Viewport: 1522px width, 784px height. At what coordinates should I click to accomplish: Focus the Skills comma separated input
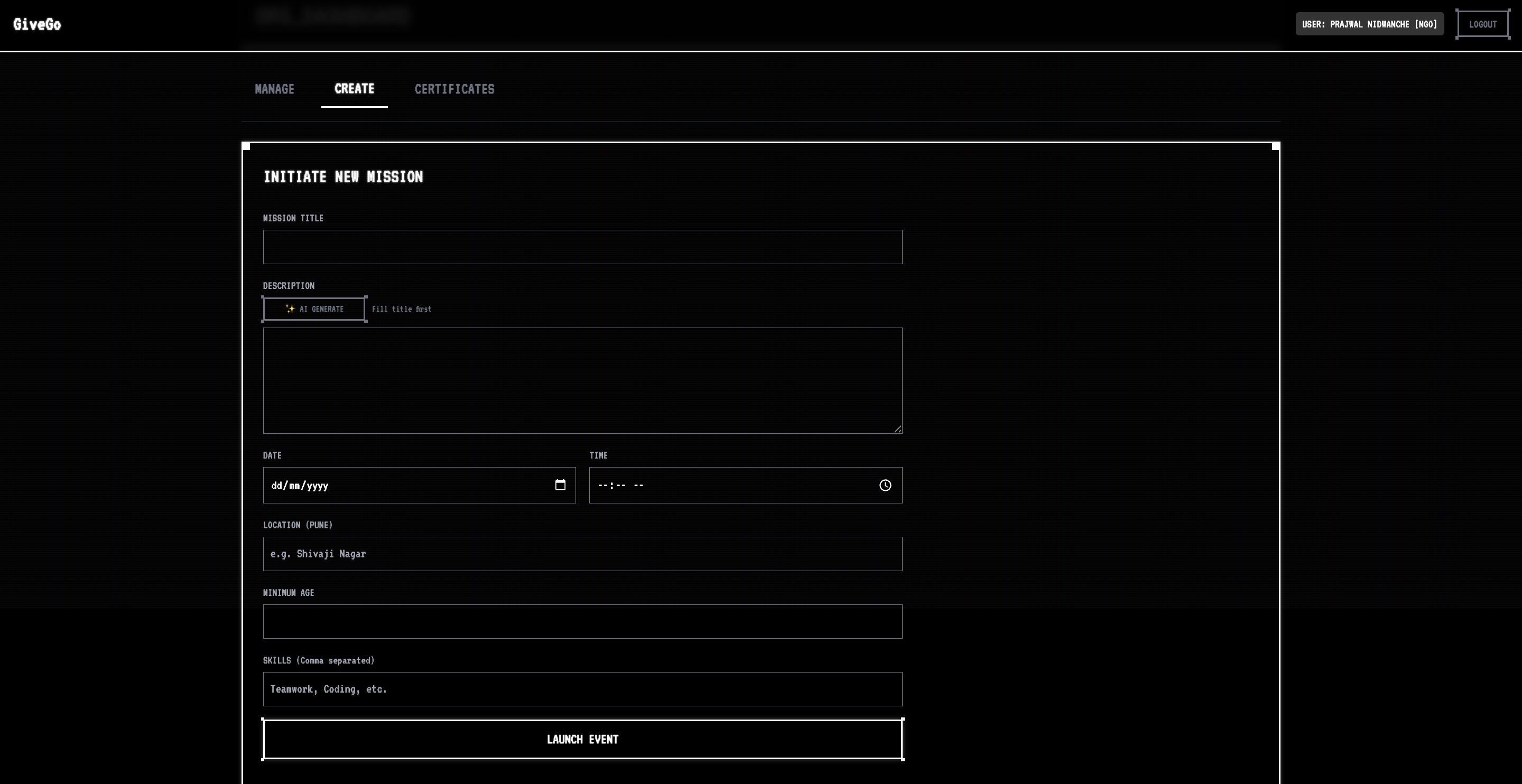[582, 689]
